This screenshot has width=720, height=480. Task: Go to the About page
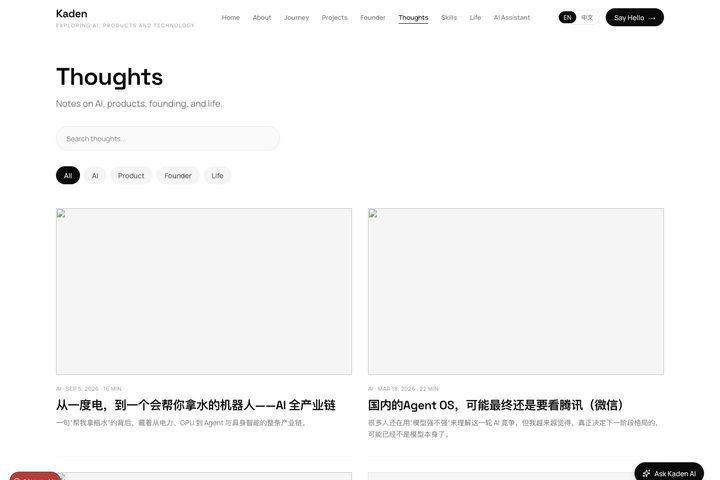(x=262, y=17)
